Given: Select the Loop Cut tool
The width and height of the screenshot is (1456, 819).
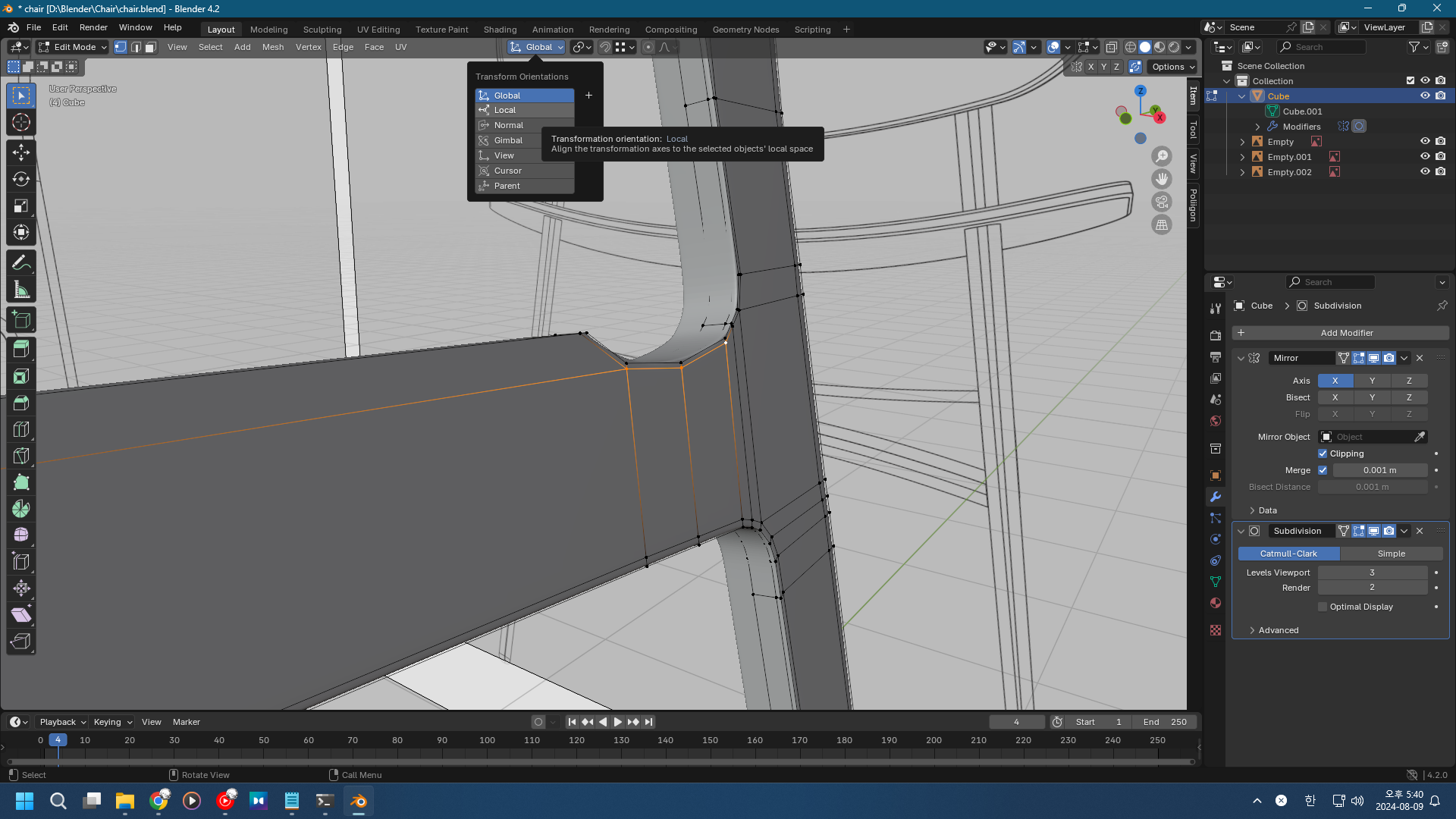Looking at the screenshot, I should 21,429.
